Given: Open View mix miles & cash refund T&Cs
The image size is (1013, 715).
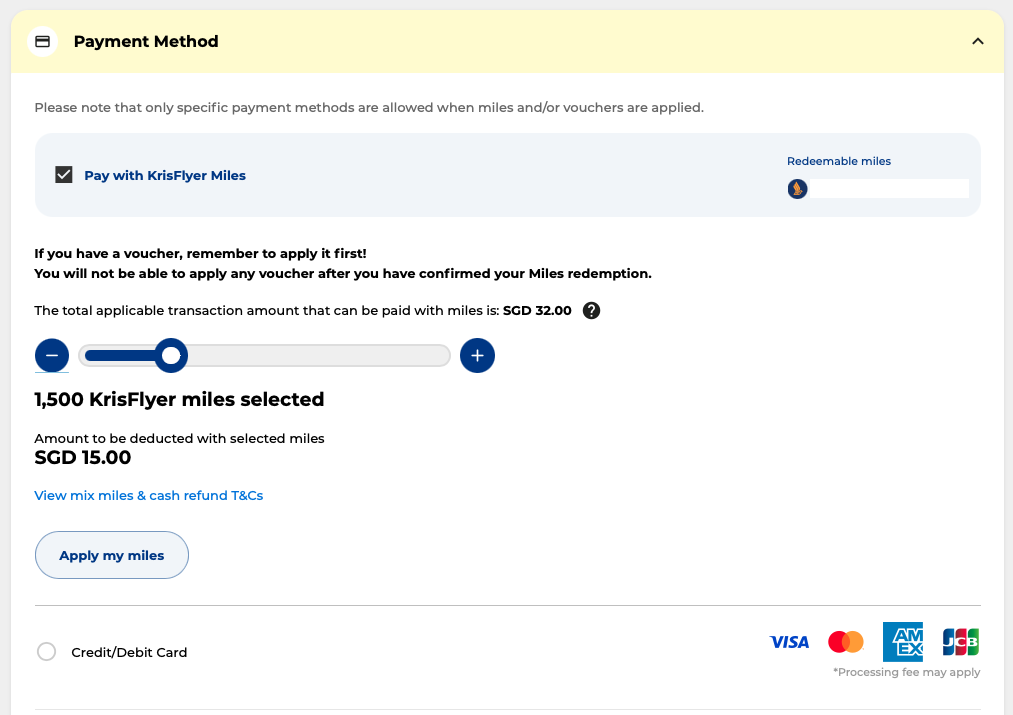Looking at the screenshot, I should click(149, 495).
